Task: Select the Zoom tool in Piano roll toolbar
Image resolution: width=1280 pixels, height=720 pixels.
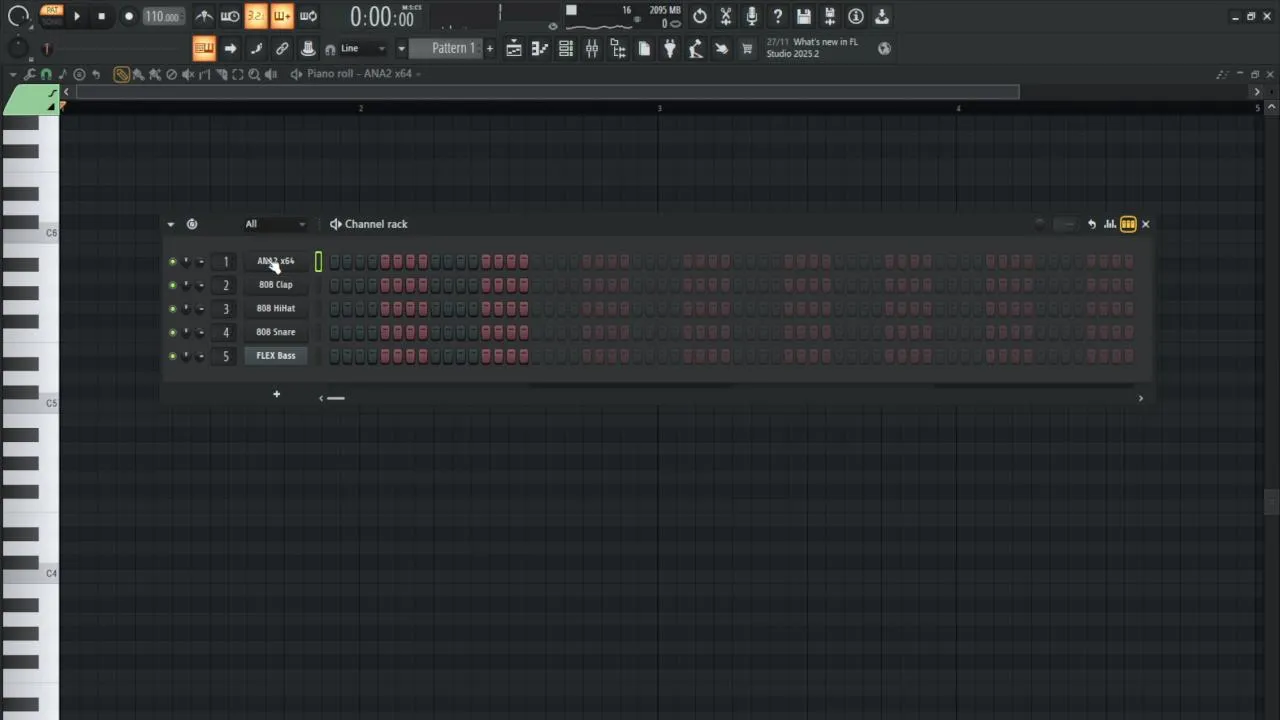Action: point(254,74)
